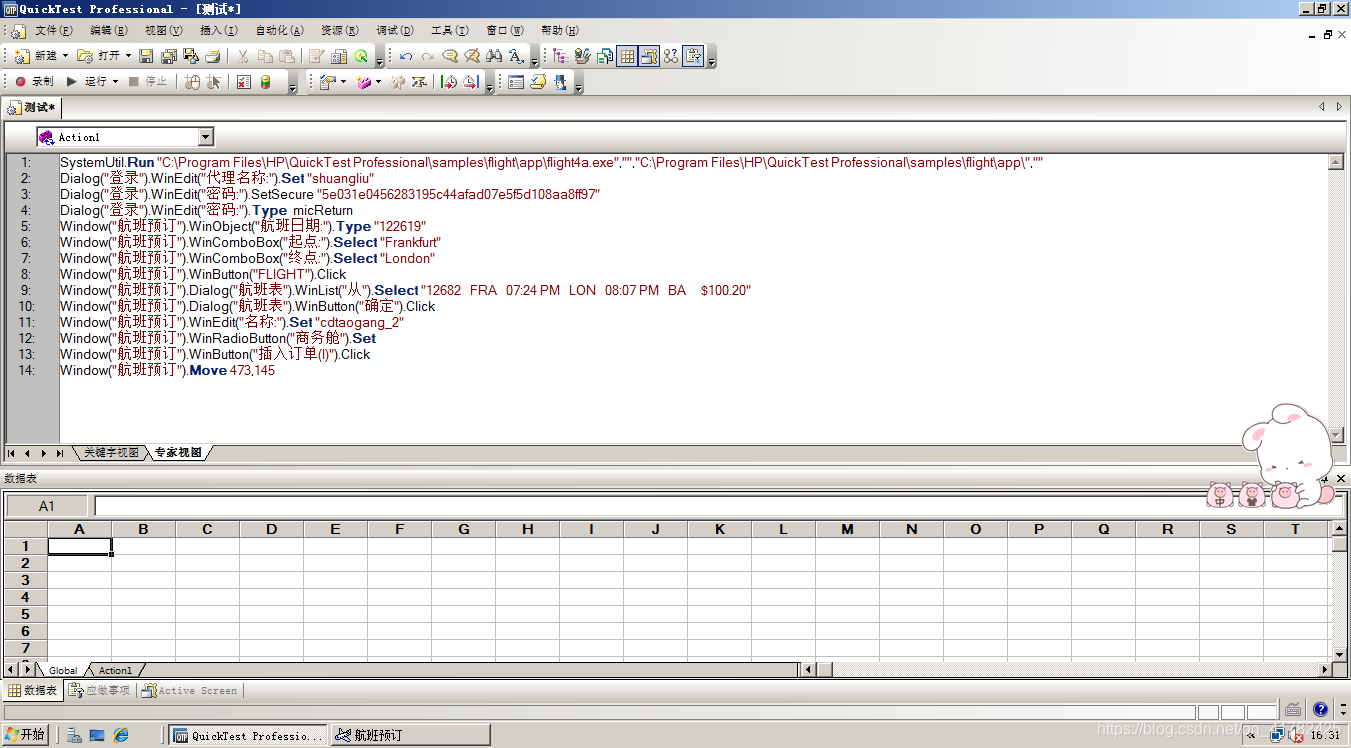Click the insert checkpoint toolbar icon

click(327, 82)
